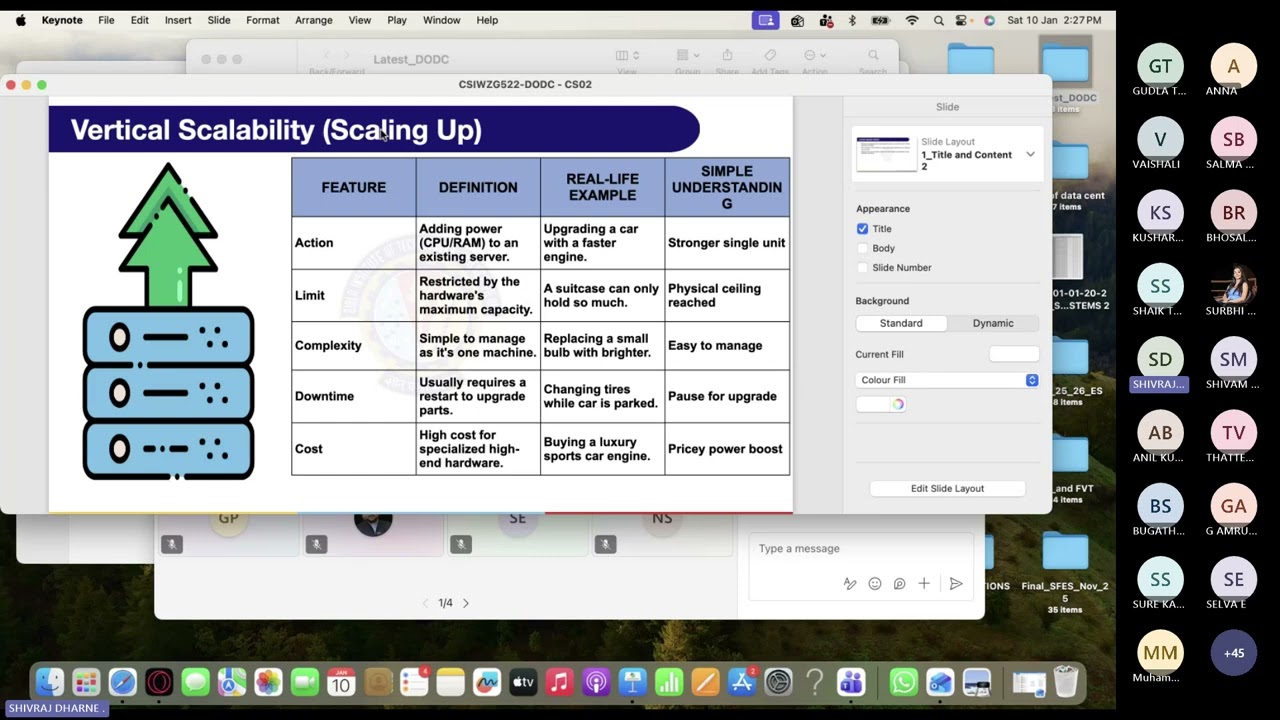The width and height of the screenshot is (1280, 720).
Task: Click the SD participant avatar
Action: (1160, 360)
